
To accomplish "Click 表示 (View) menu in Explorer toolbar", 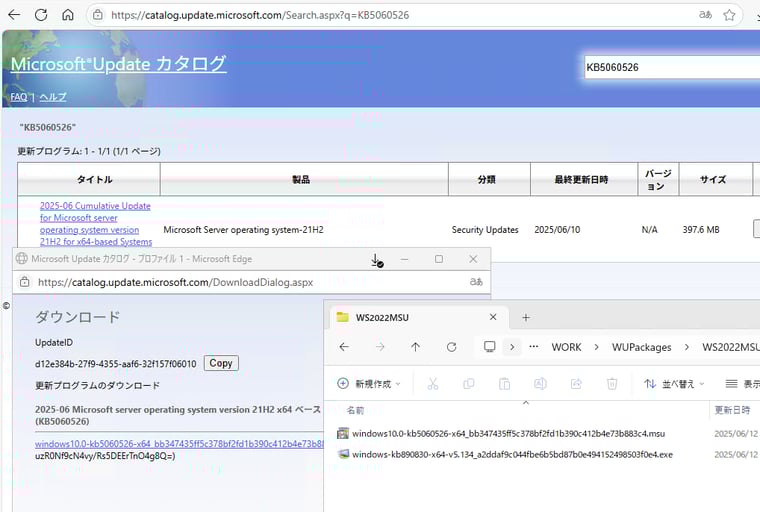I will tap(743, 384).
